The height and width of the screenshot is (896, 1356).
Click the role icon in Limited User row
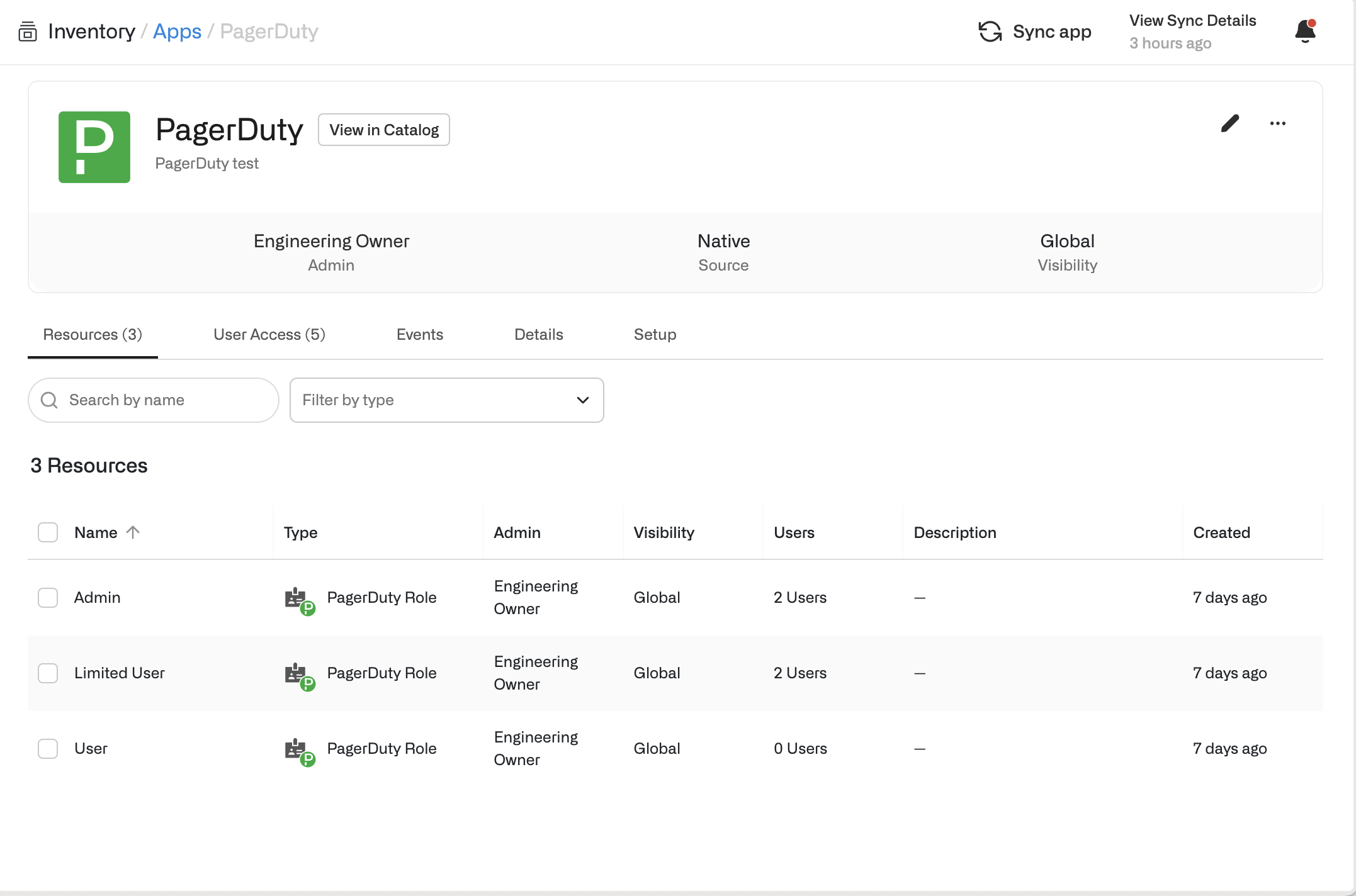tap(300, 676)
